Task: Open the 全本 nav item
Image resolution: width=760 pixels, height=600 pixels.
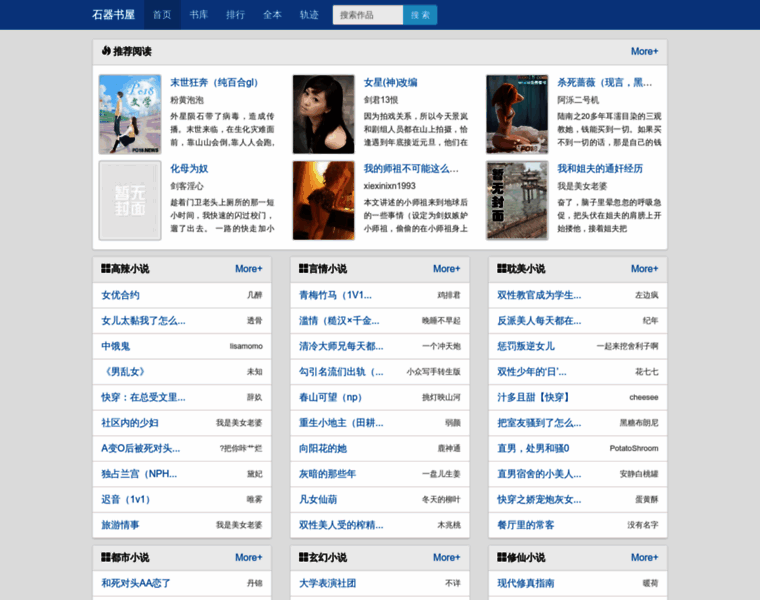Action: coord(272,15)
